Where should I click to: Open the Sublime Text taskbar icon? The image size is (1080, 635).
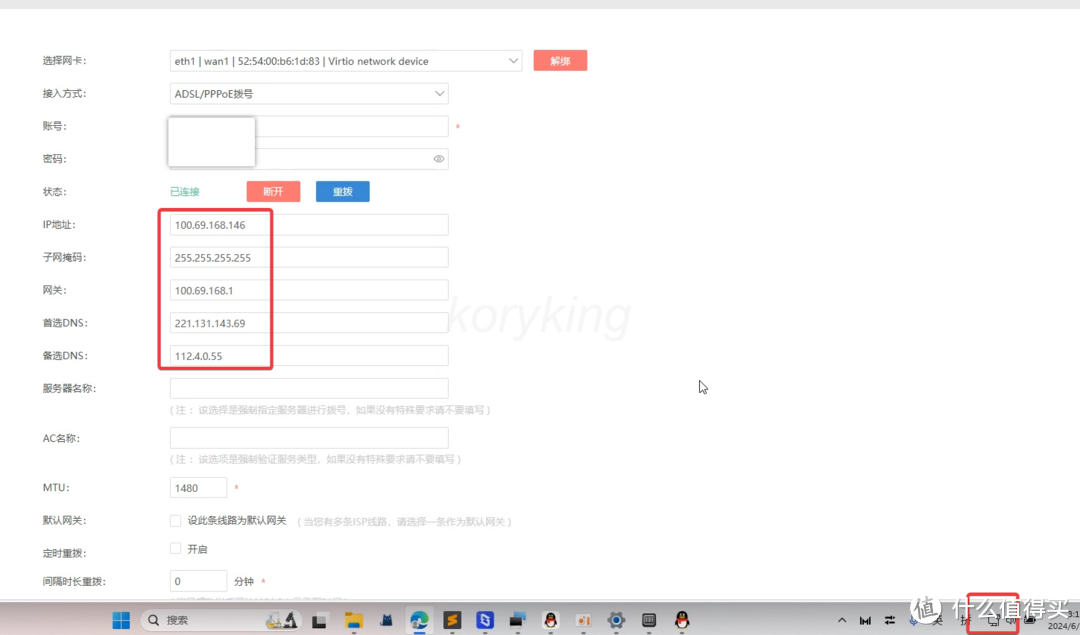click(452, 620)
